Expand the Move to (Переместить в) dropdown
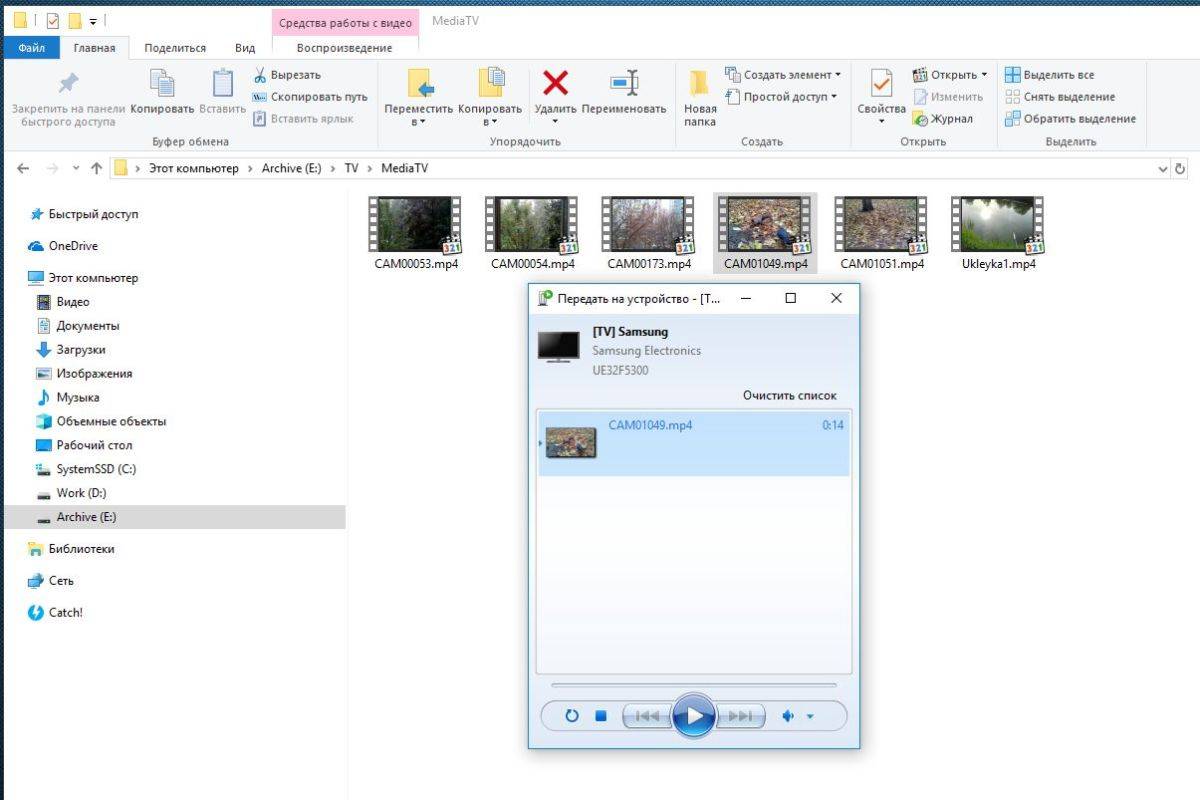1200x800 pixels. [x=418, y=122]
